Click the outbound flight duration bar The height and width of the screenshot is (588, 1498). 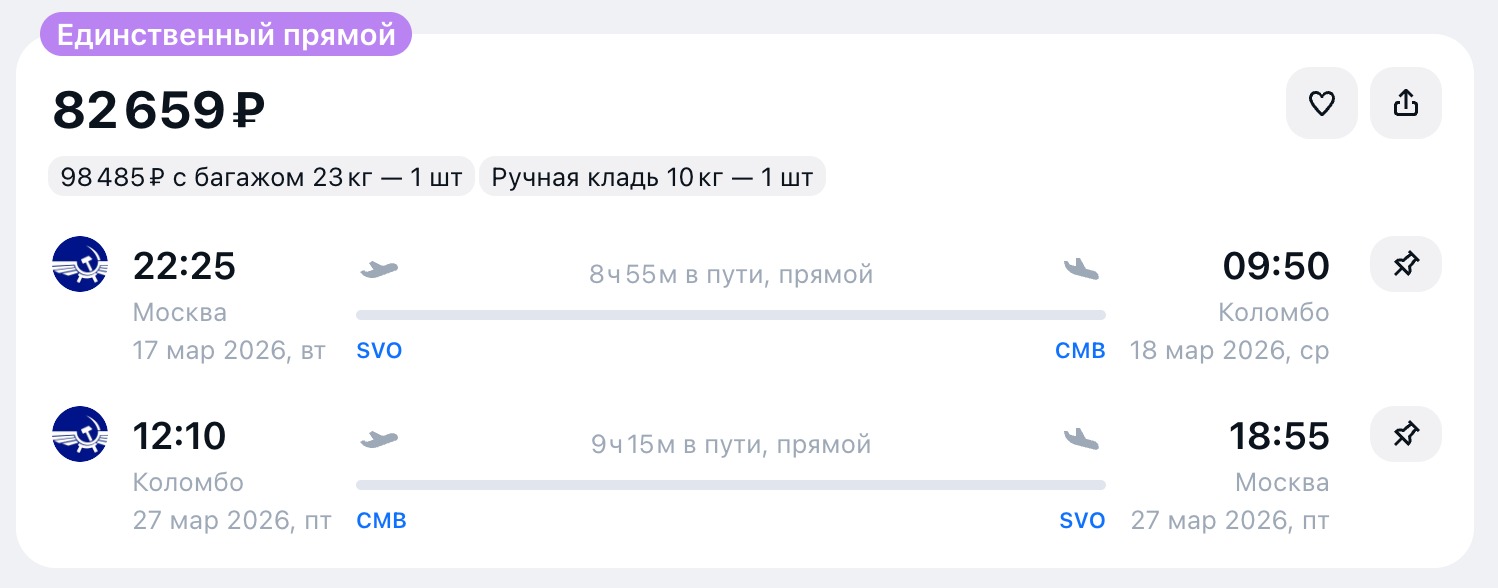[x=731, y=315]
